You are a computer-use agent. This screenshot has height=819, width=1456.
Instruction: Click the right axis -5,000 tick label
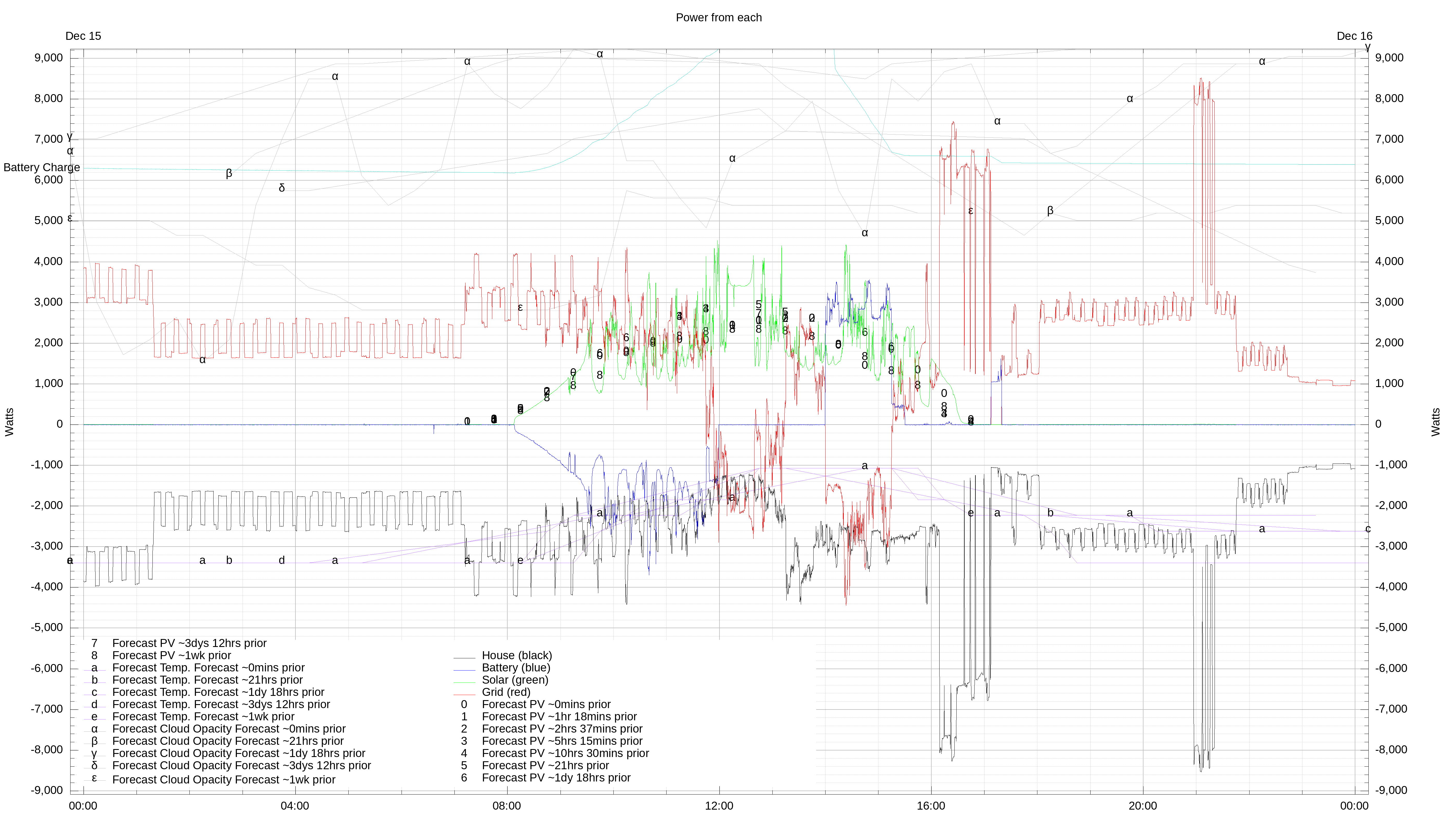tap(1391, 627)
